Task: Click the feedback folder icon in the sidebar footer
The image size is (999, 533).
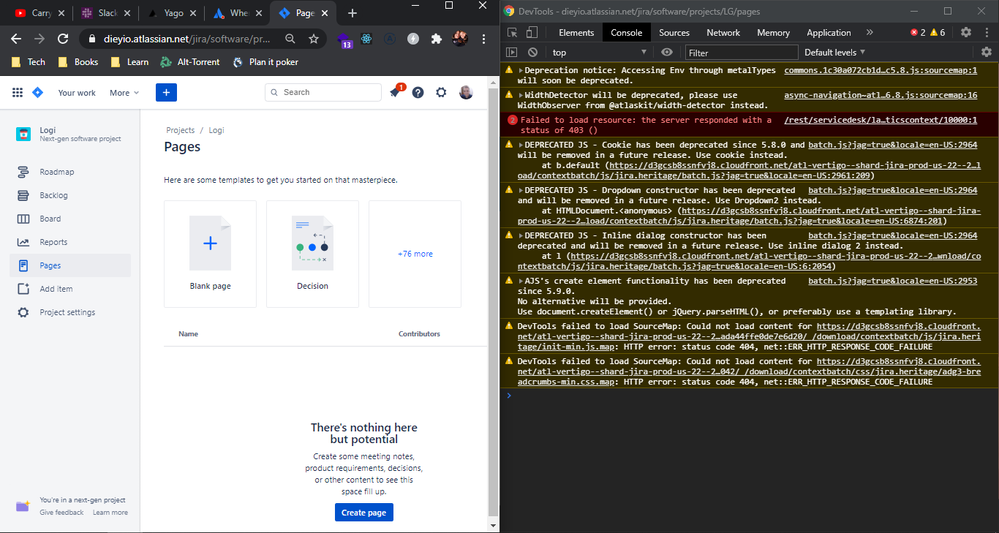Action: [x=23, y=506]
